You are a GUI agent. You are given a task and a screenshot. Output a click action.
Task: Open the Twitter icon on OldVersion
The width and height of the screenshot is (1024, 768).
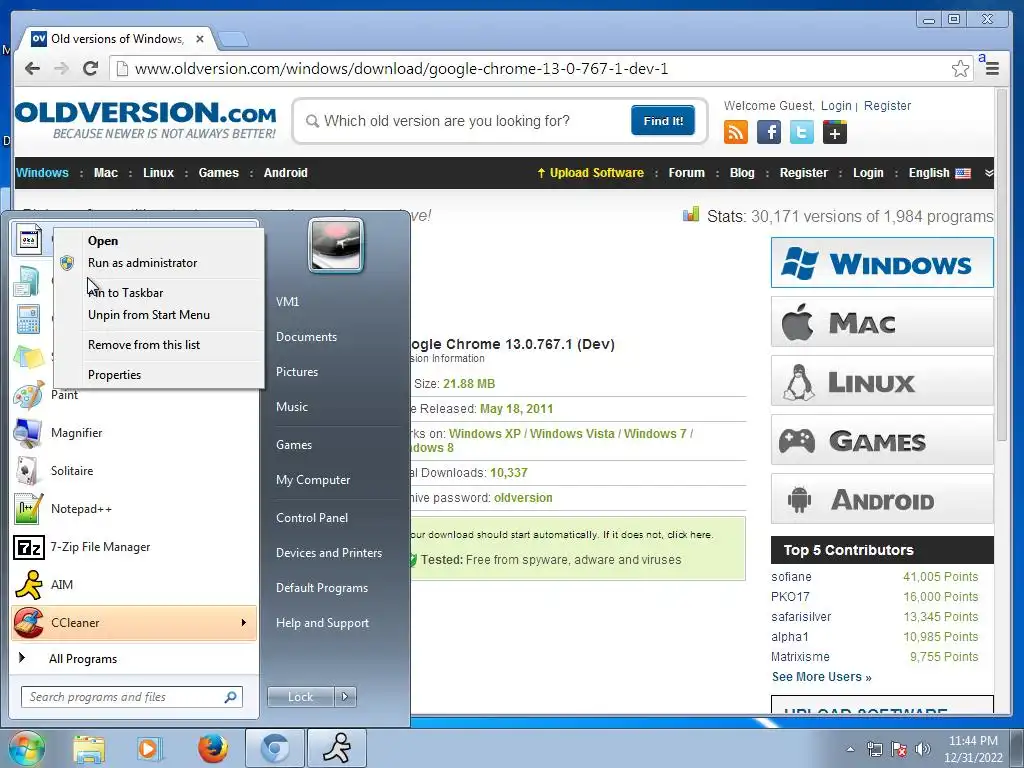tap(801, 132)
